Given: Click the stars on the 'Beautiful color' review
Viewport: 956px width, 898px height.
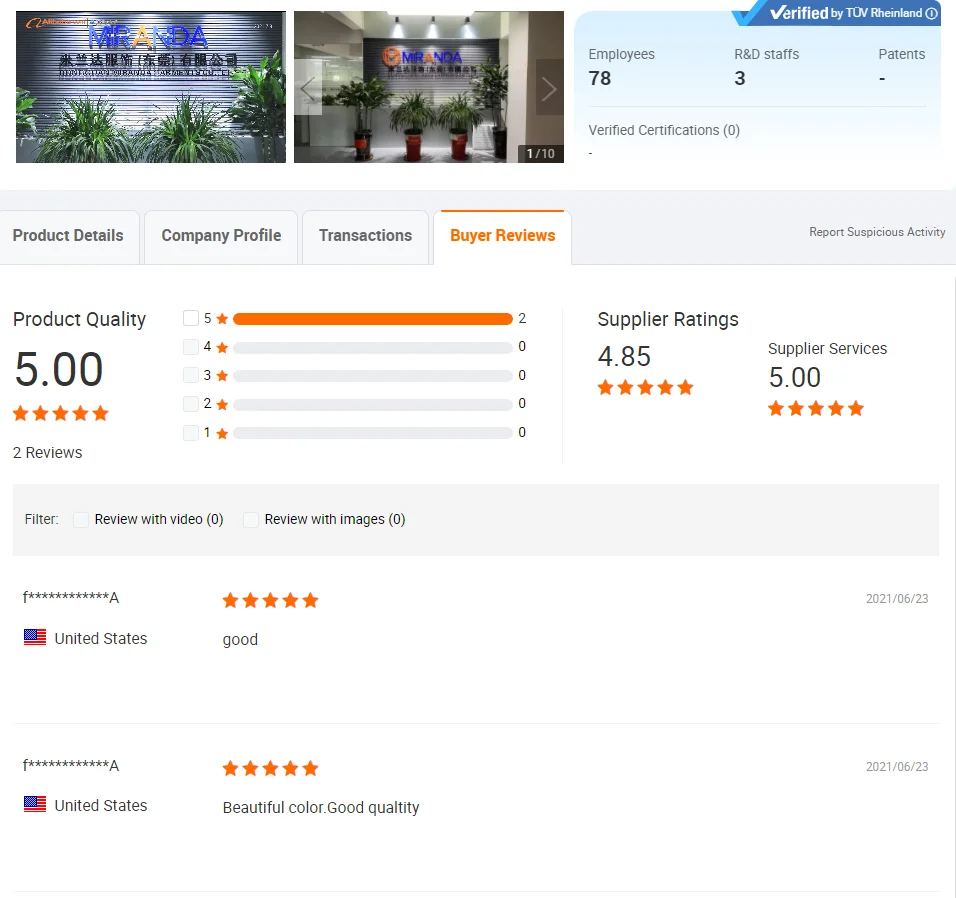Looking at the screenshot, I should click(271, 768).
